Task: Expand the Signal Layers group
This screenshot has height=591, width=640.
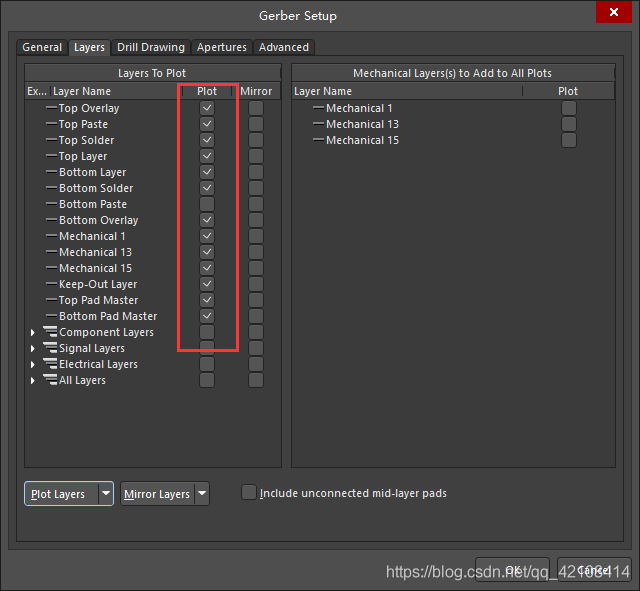Action: (x=33, y=349)
